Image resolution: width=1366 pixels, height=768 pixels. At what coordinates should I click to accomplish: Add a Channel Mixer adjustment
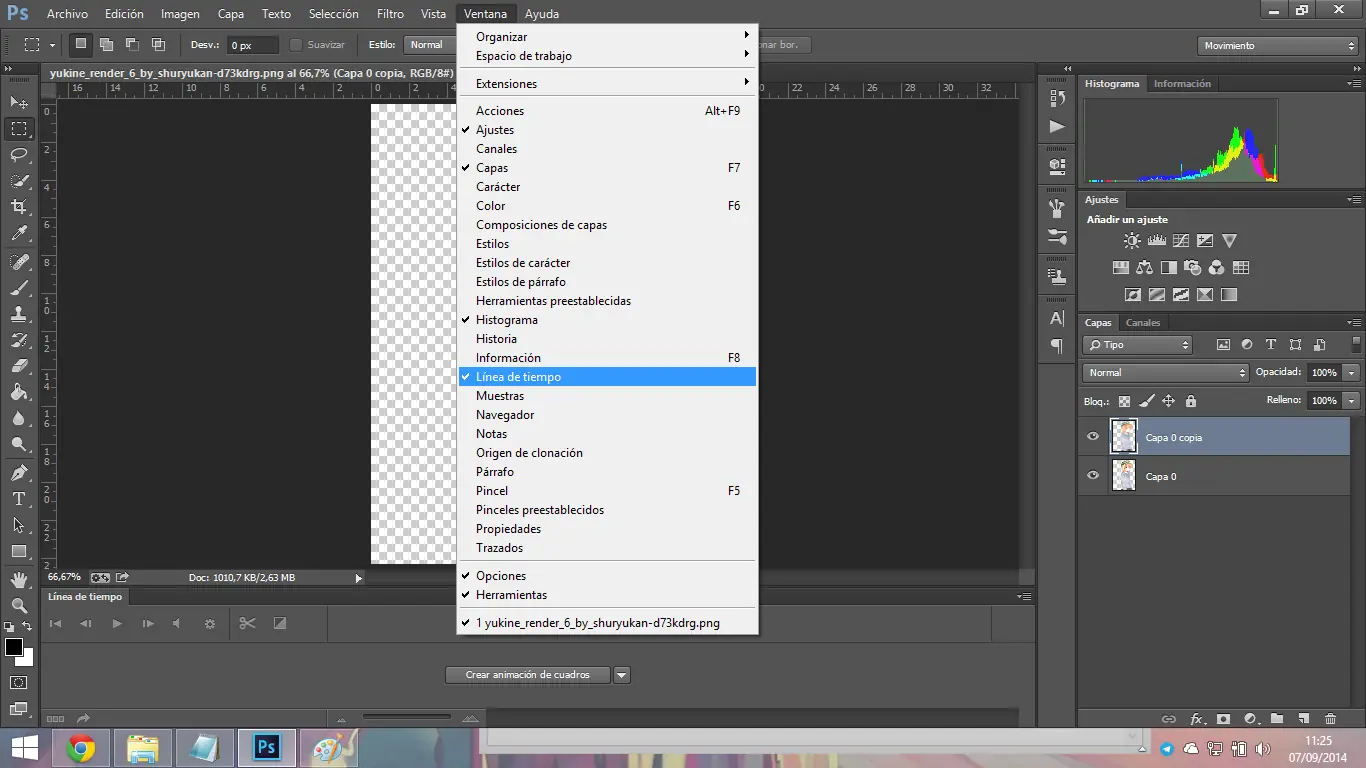coord(1217,267)
